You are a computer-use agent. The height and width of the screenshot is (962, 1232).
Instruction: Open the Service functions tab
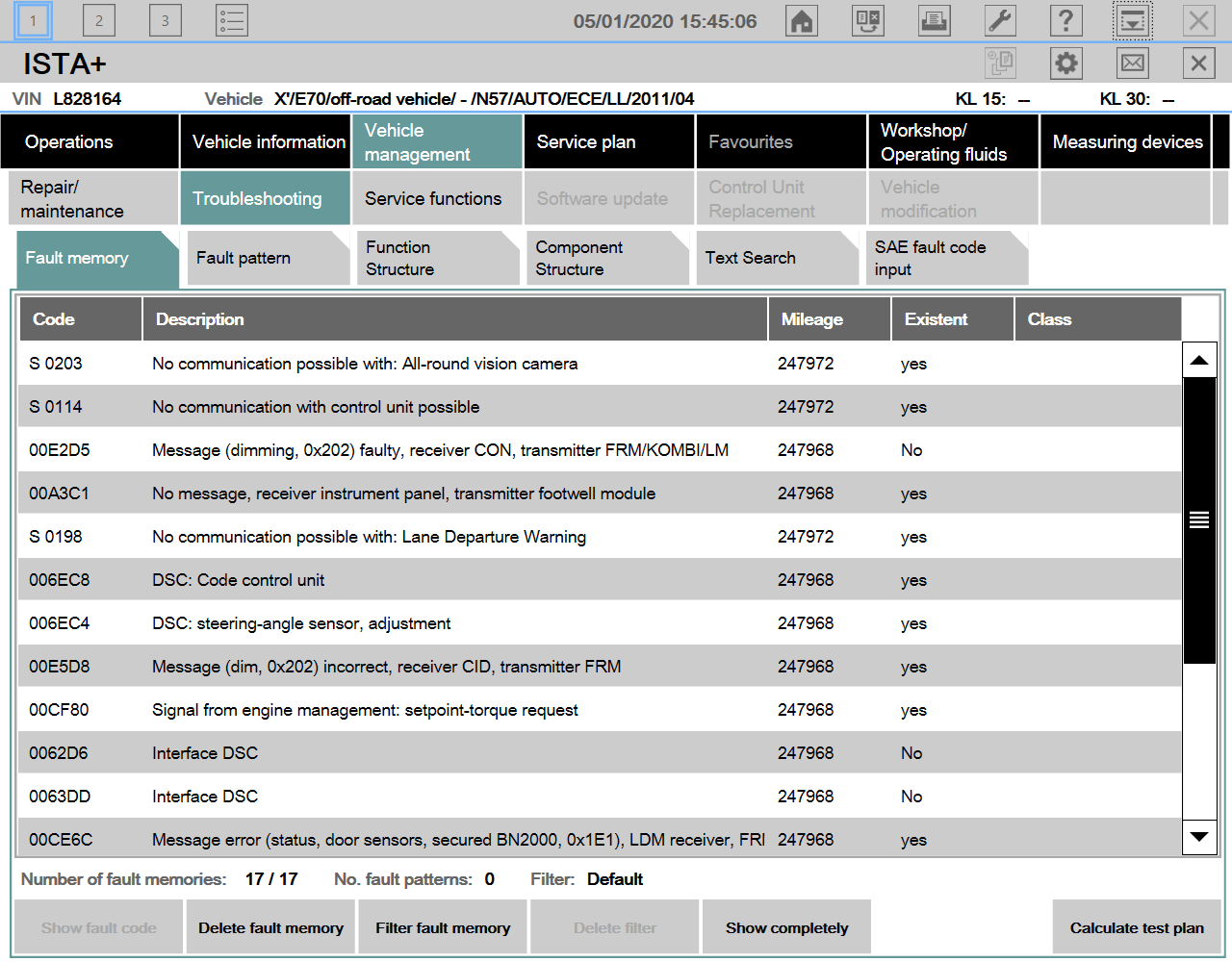(x=433, y=198)
